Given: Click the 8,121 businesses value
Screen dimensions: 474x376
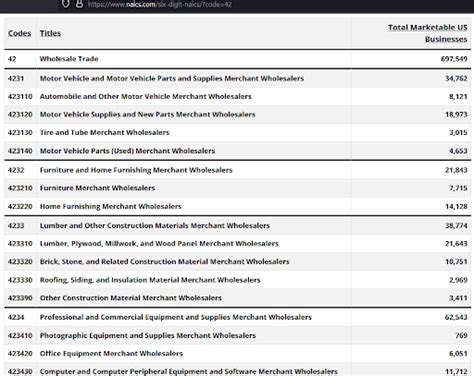Looking at the screenshot, I should point(458,97).
